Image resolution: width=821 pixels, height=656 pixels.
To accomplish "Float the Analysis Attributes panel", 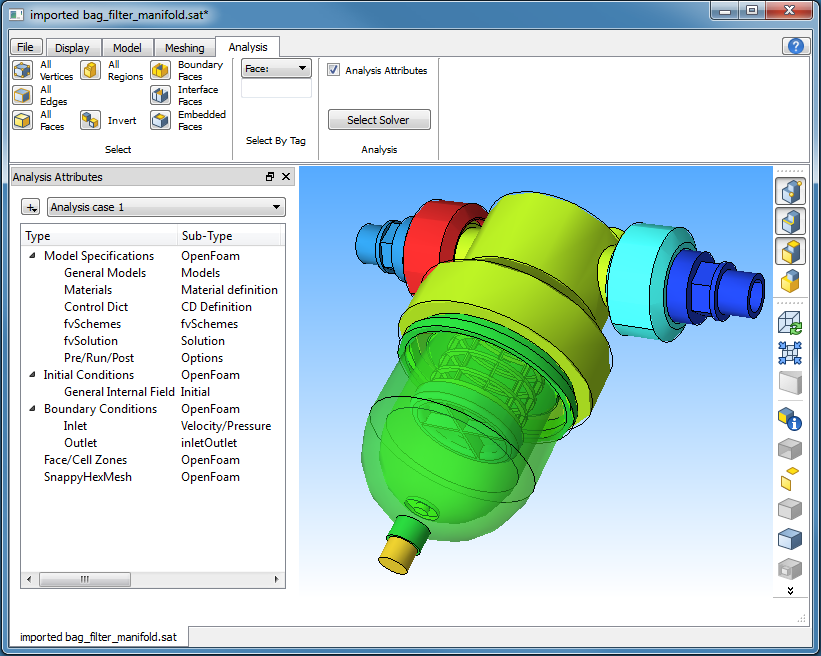I will click(270, 177).
